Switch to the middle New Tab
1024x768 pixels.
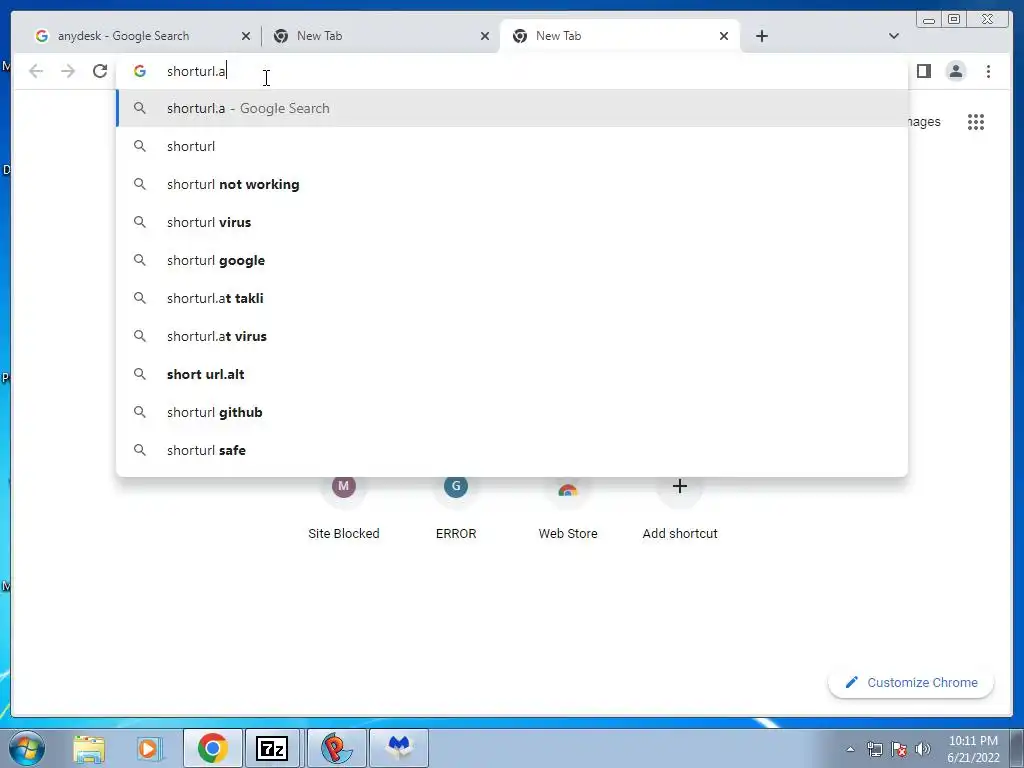click(381, 36)
